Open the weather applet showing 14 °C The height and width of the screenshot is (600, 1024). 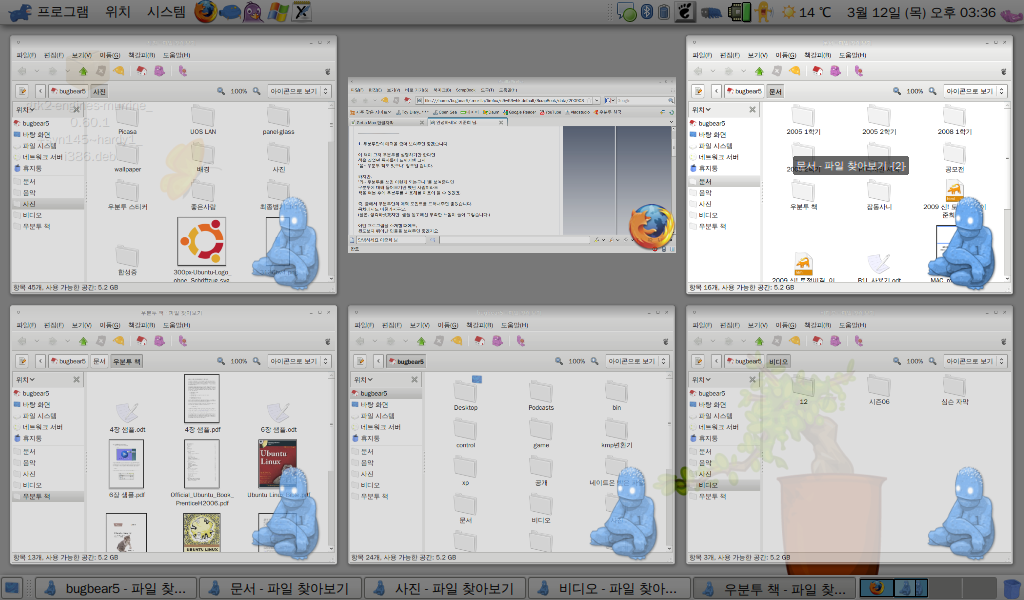807,12
